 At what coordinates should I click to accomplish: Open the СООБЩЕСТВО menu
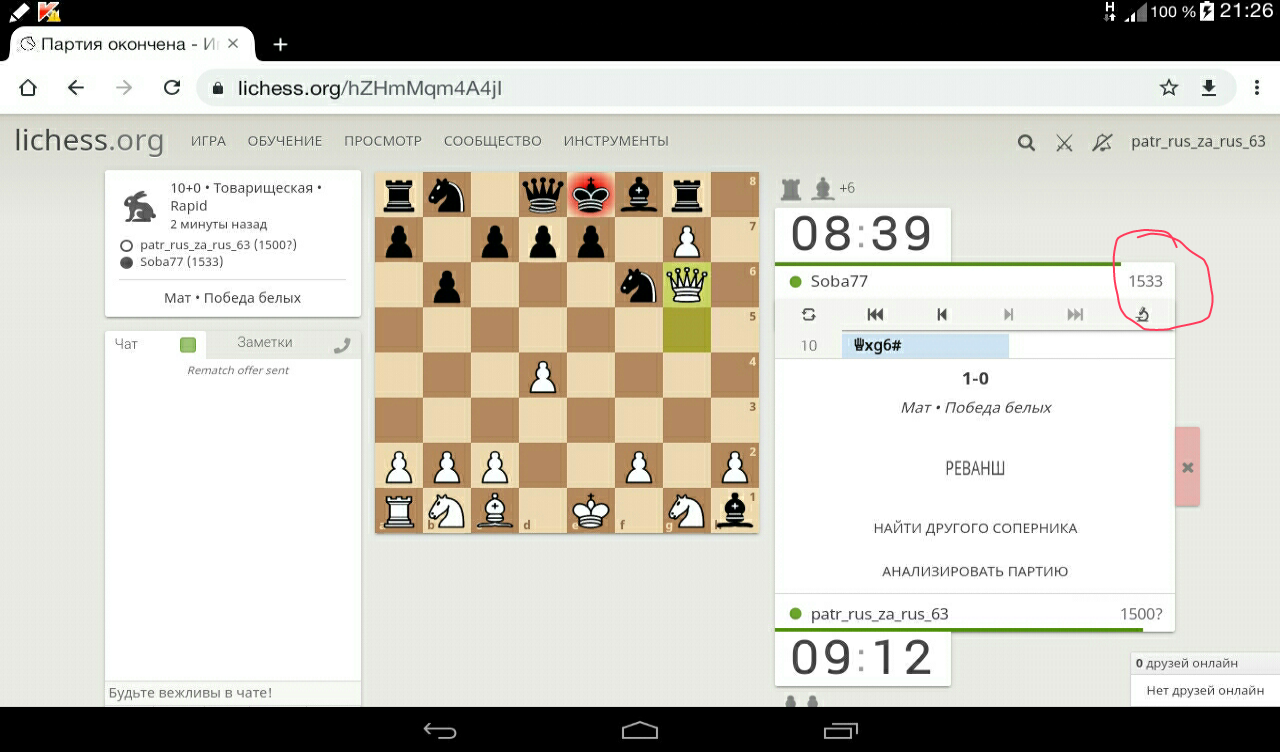[x=493, y=141]
